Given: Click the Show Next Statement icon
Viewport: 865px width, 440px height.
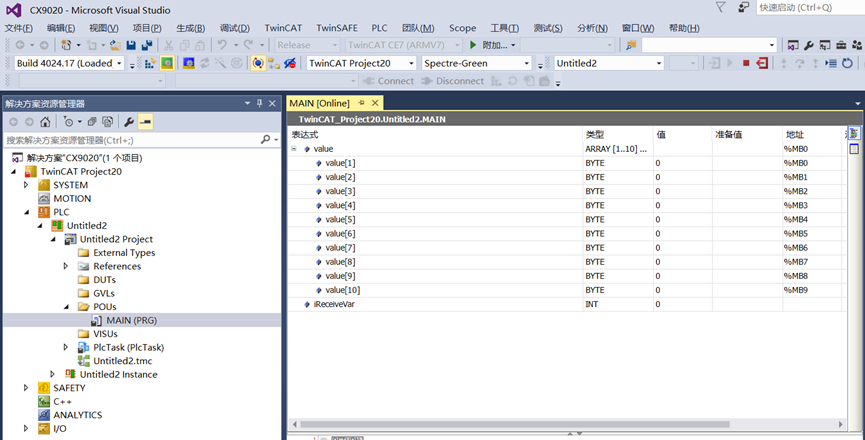Looking at the screenshot, I should click(x=831, y=63).
